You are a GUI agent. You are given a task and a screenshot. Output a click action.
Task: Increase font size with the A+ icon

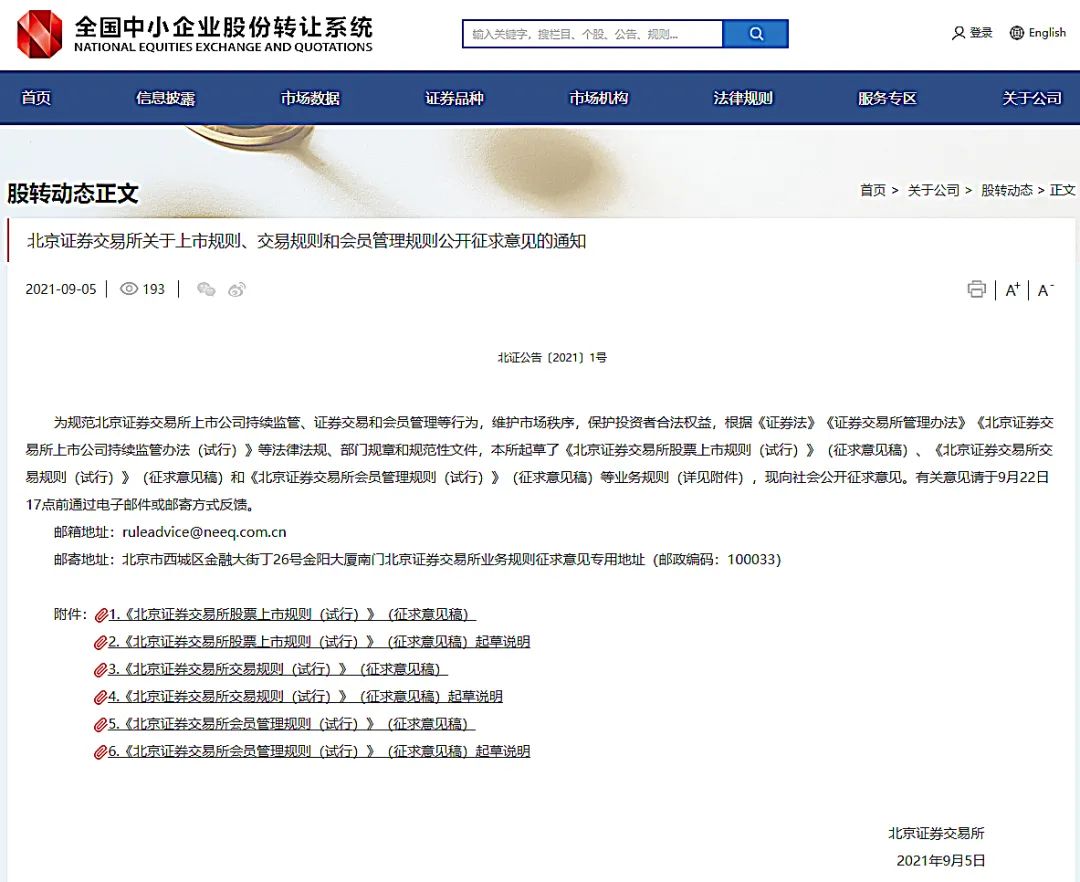[x=1012, y=289]
